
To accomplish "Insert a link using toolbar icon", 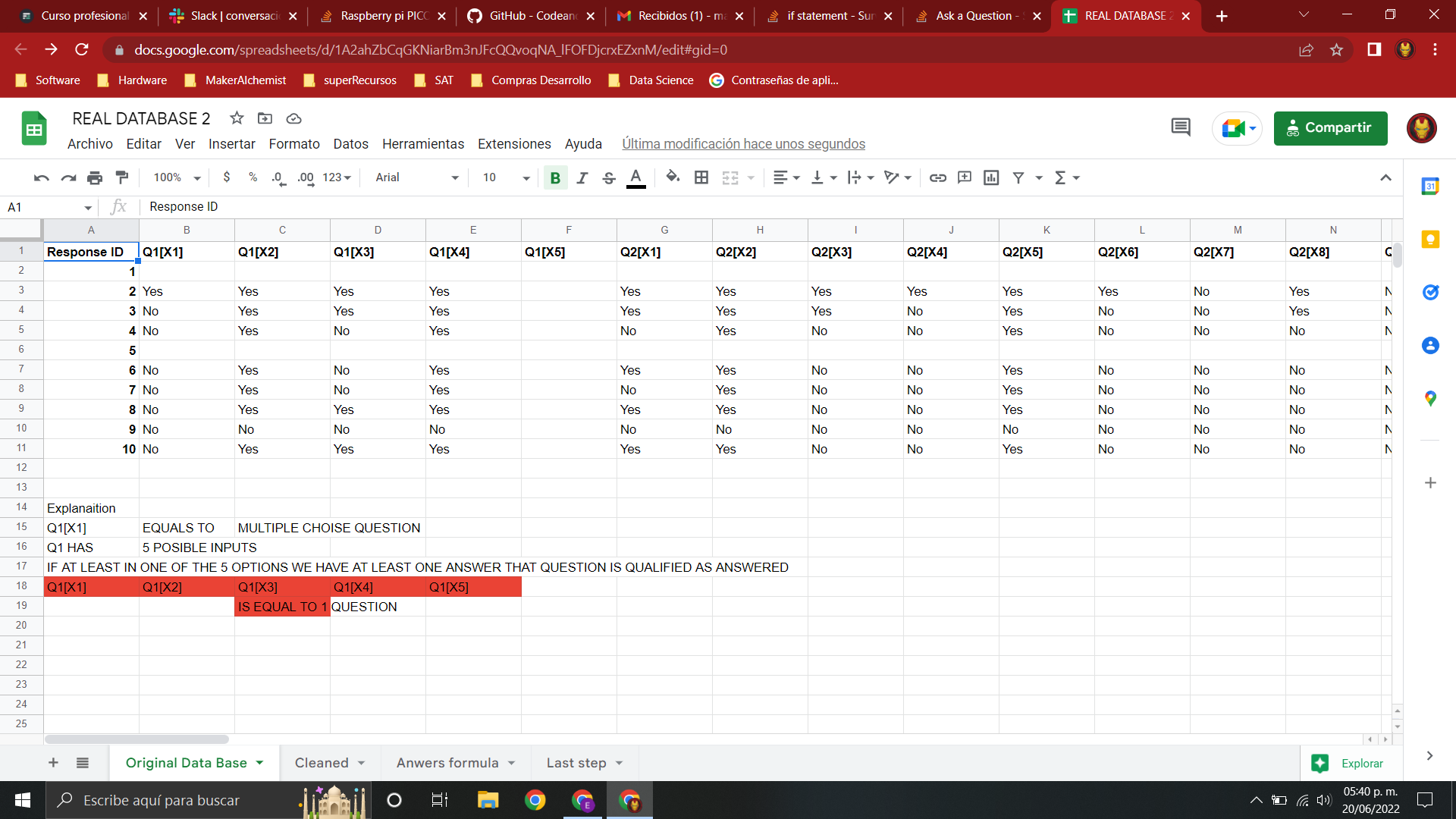I will (x=938, y=177).
